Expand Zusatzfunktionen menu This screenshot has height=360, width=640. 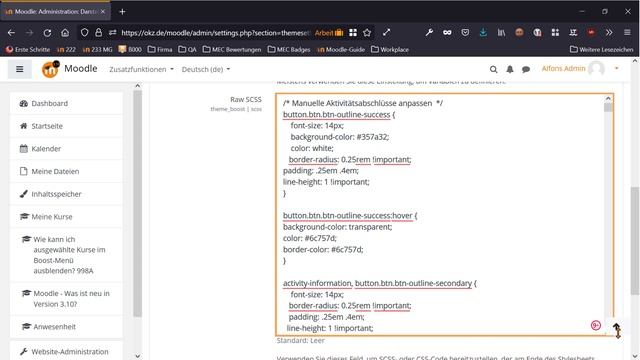coord(141,69)
